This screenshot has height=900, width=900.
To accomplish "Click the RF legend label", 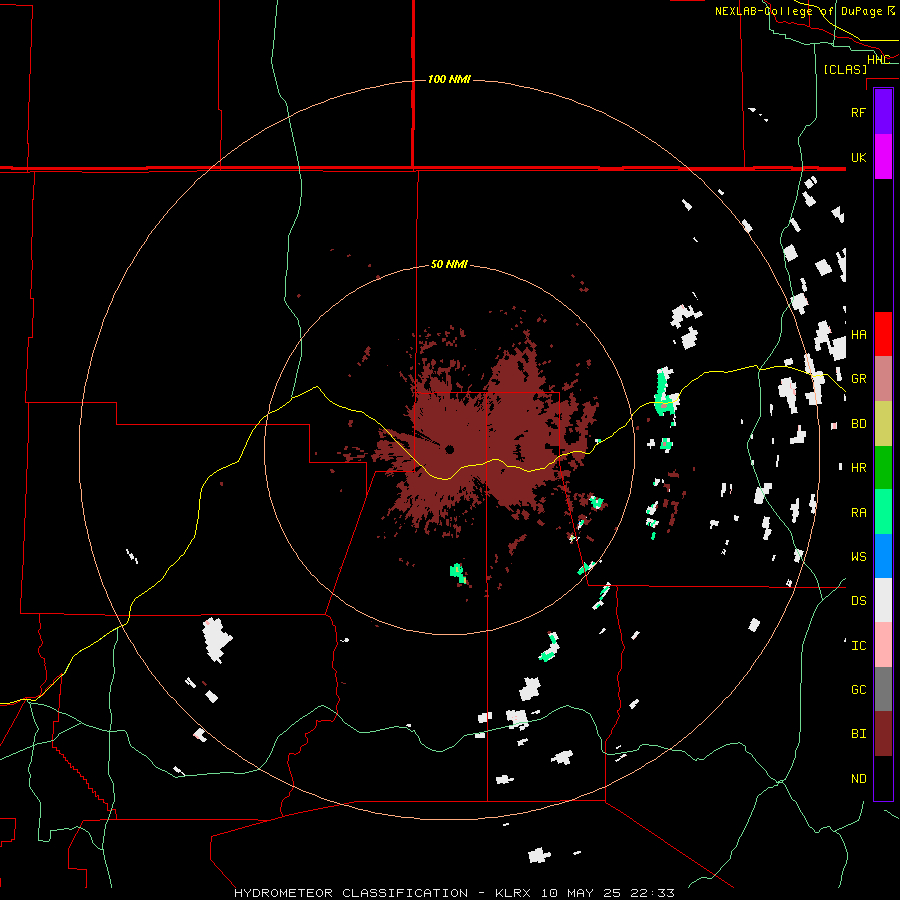I will click(858, 112).
